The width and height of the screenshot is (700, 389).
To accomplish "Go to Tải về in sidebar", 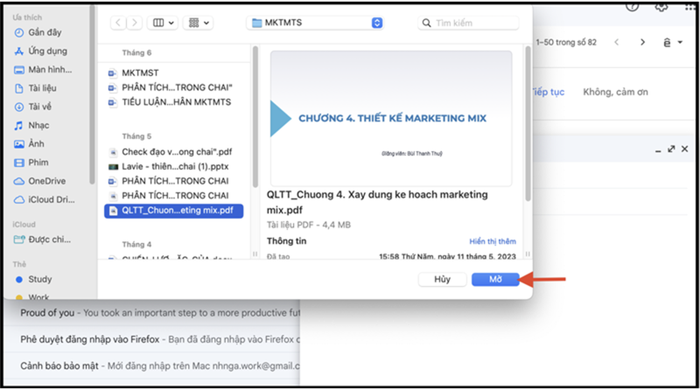I will 33,107.
